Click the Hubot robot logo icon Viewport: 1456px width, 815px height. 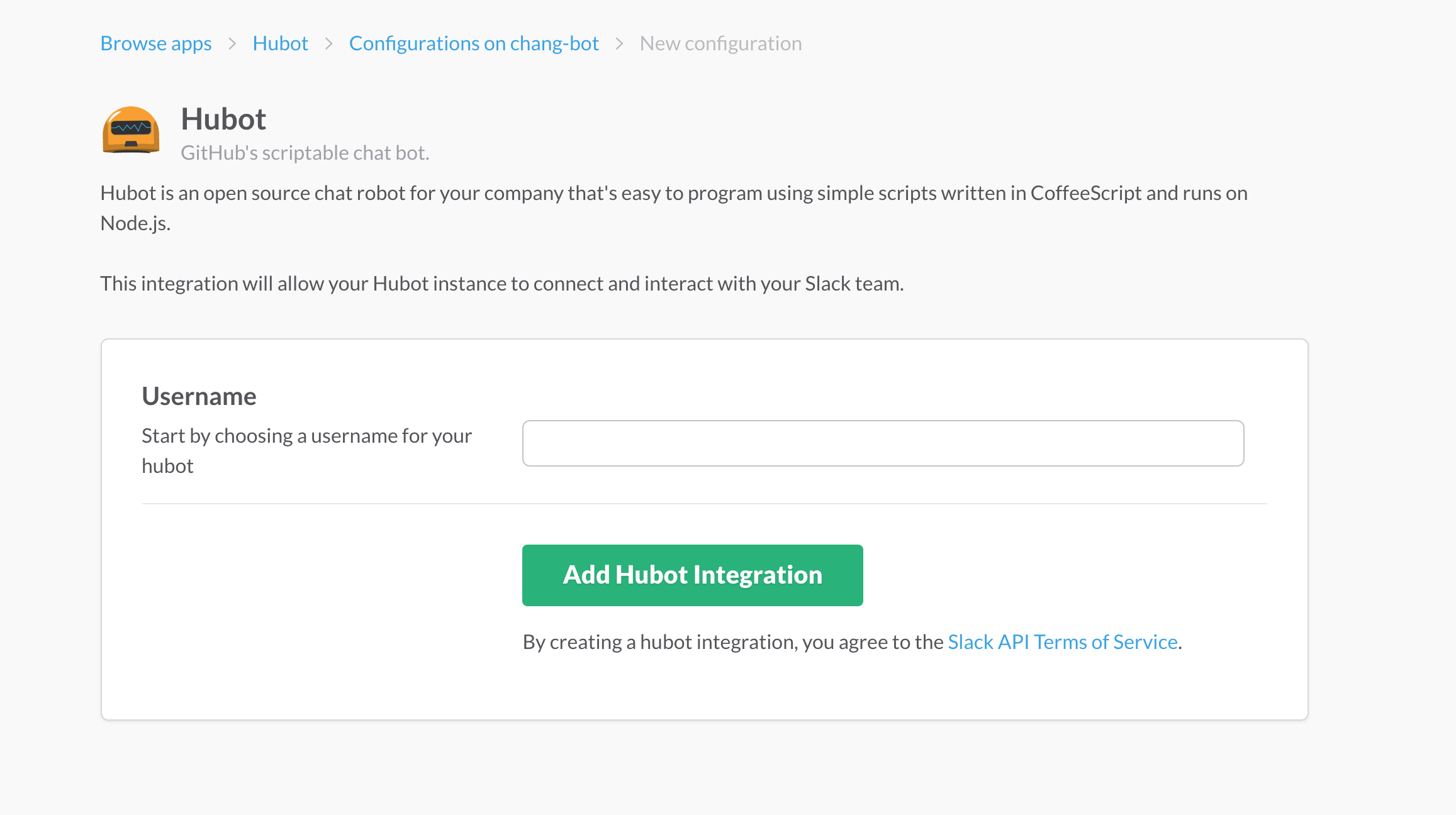[x=131, y=130]
